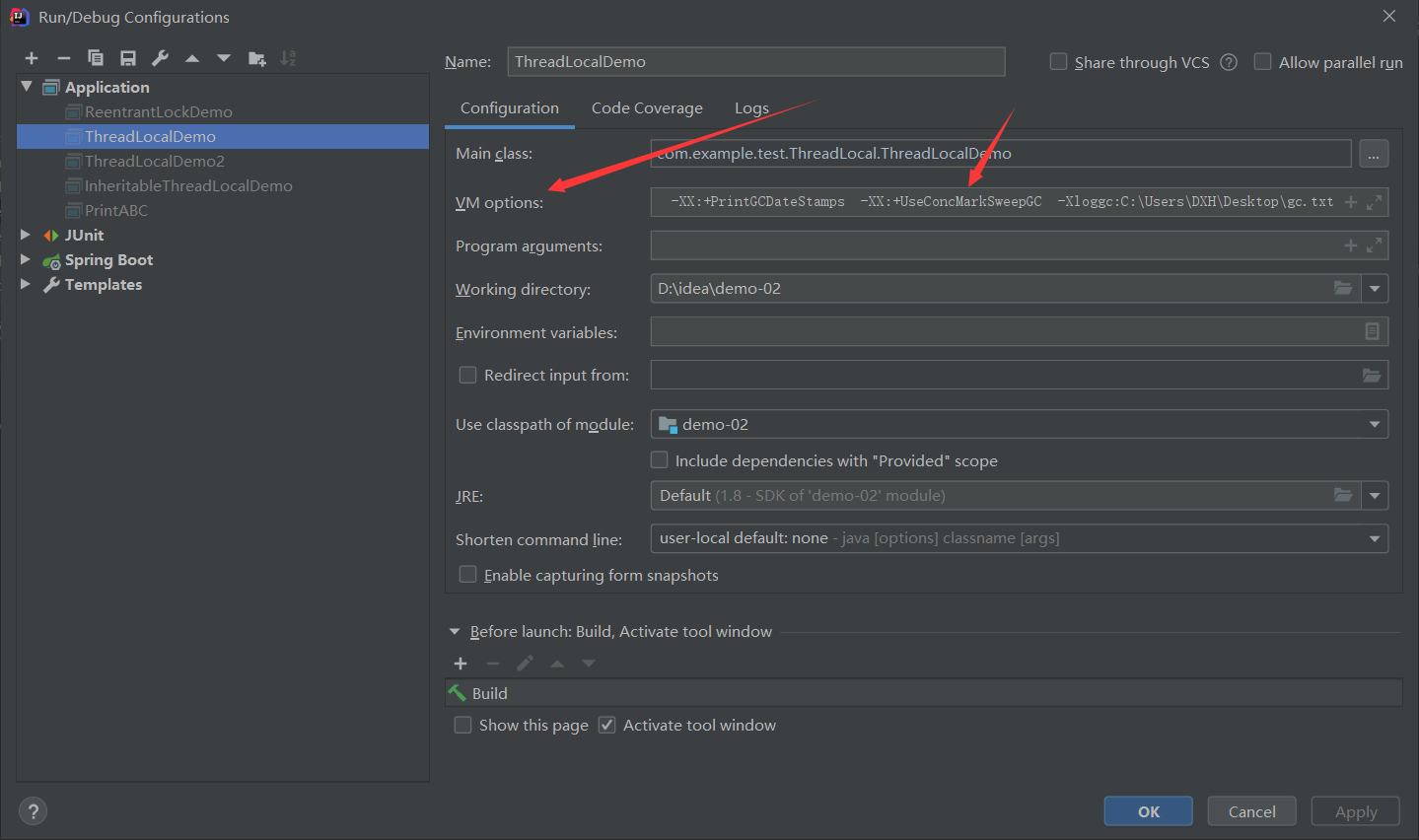
Task: Close the Run/Debug Configurations dialog
Action: pos(1388,16)
